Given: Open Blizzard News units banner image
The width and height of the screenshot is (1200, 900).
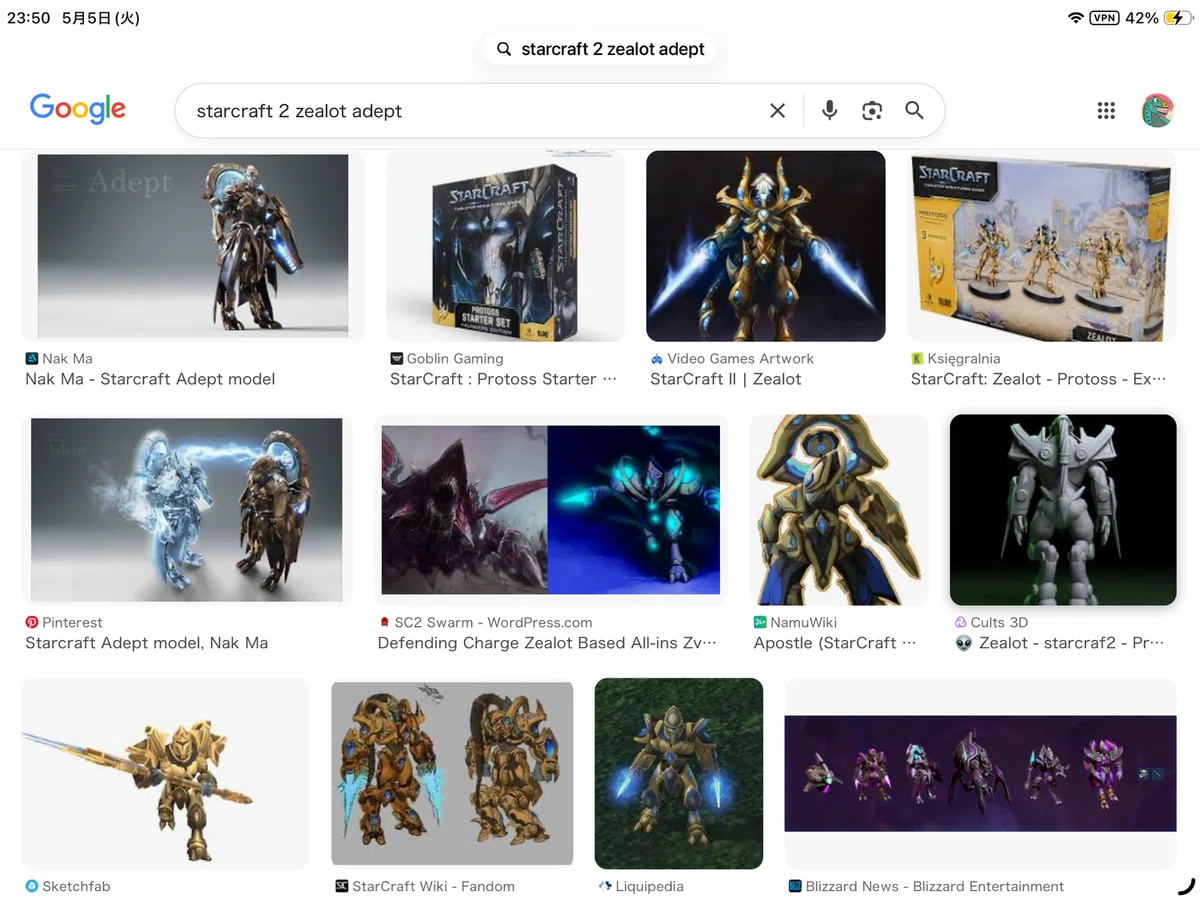Looking at the screenshot, I should pyautogui.click(x=980, y=773).
